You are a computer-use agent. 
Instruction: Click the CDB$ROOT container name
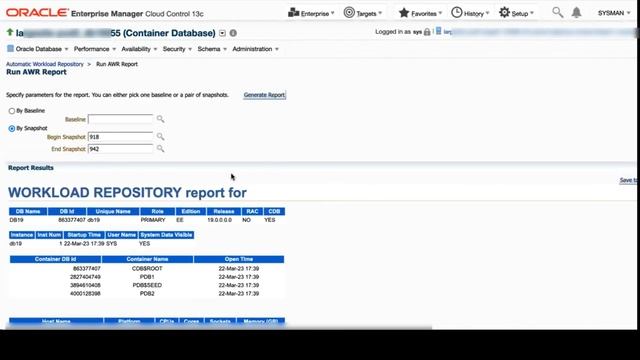point(147,269)
